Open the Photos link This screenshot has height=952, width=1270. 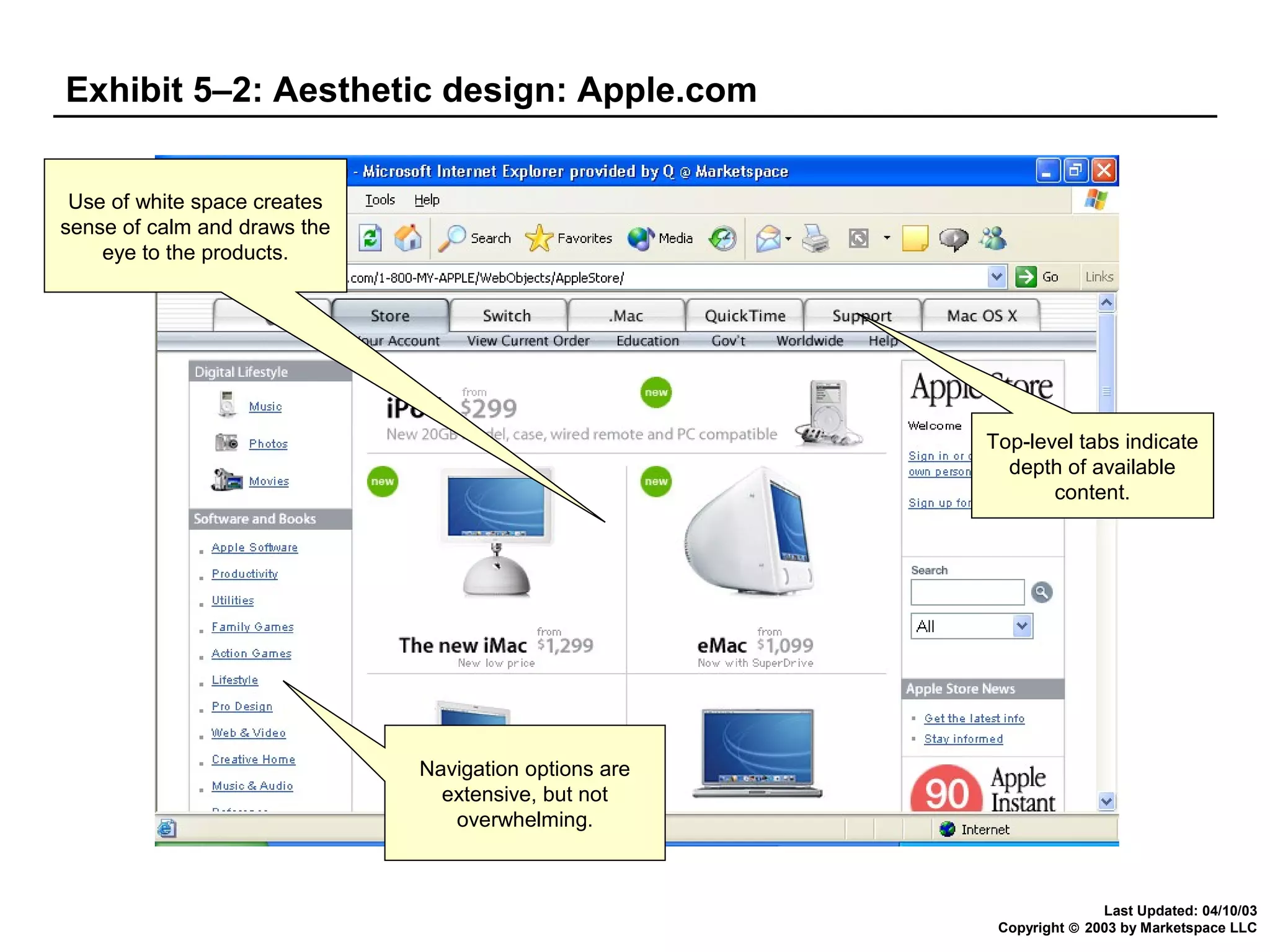pyautogui.click(x=269, y=444)
